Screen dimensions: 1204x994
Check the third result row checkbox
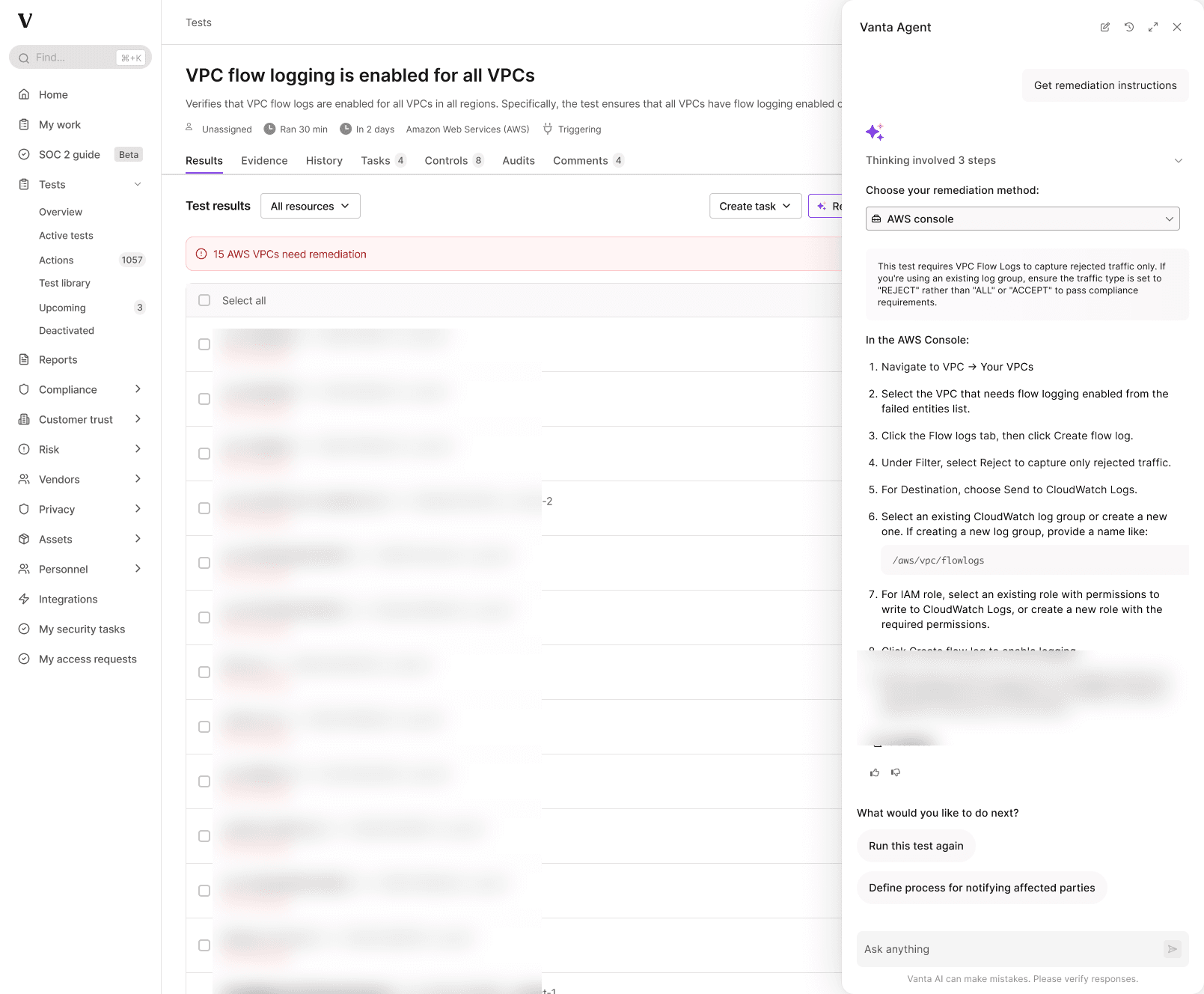204,454
